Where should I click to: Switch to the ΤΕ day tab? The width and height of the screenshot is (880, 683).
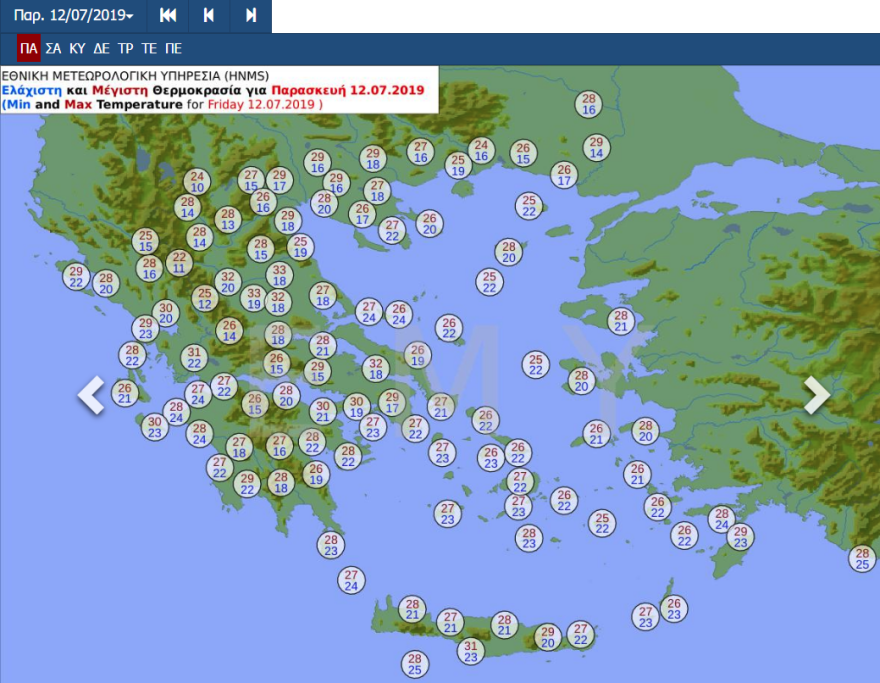pos(149,48)
